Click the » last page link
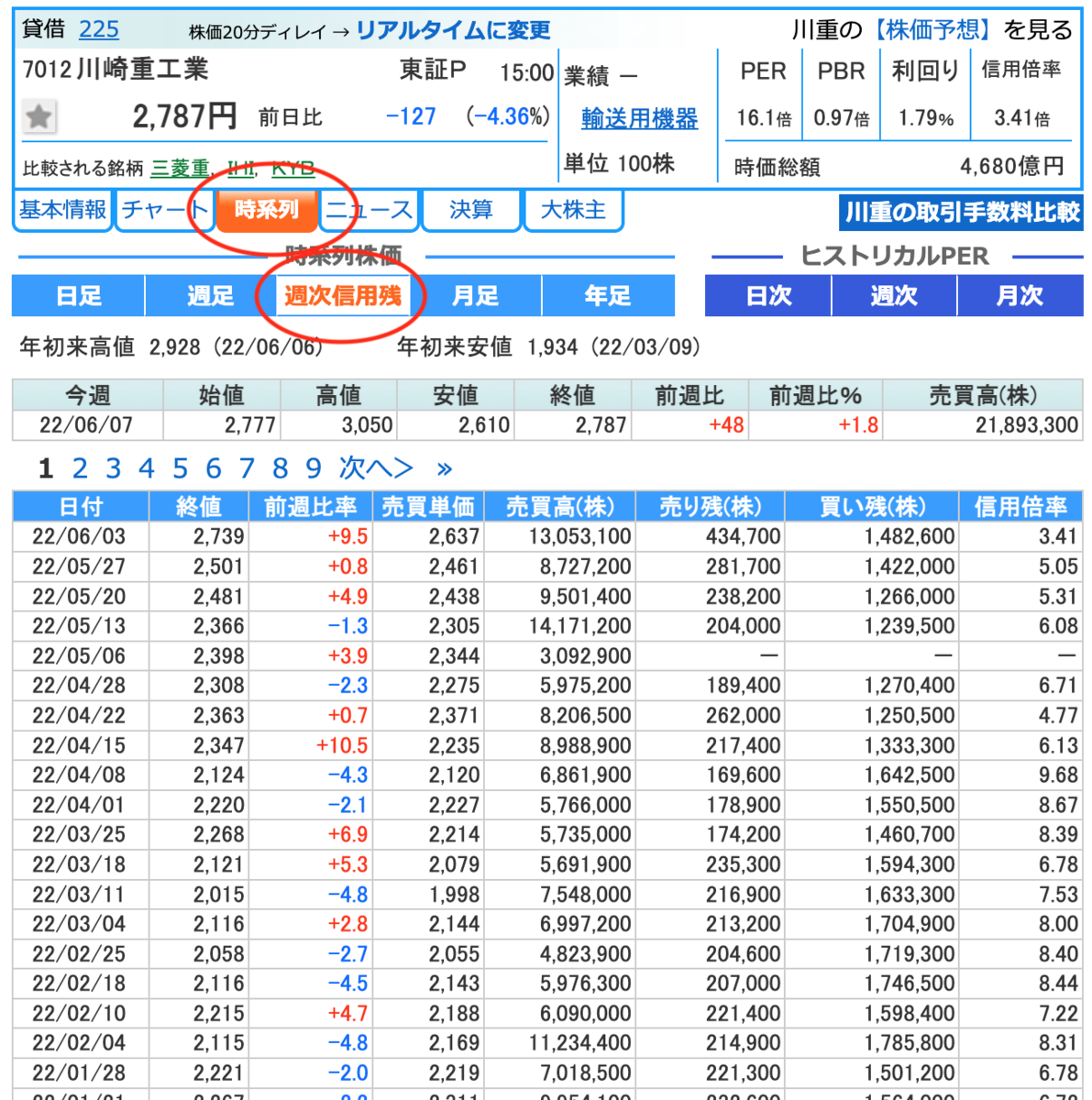This screenshot has width=1092, height=1100. coord(445,470)
